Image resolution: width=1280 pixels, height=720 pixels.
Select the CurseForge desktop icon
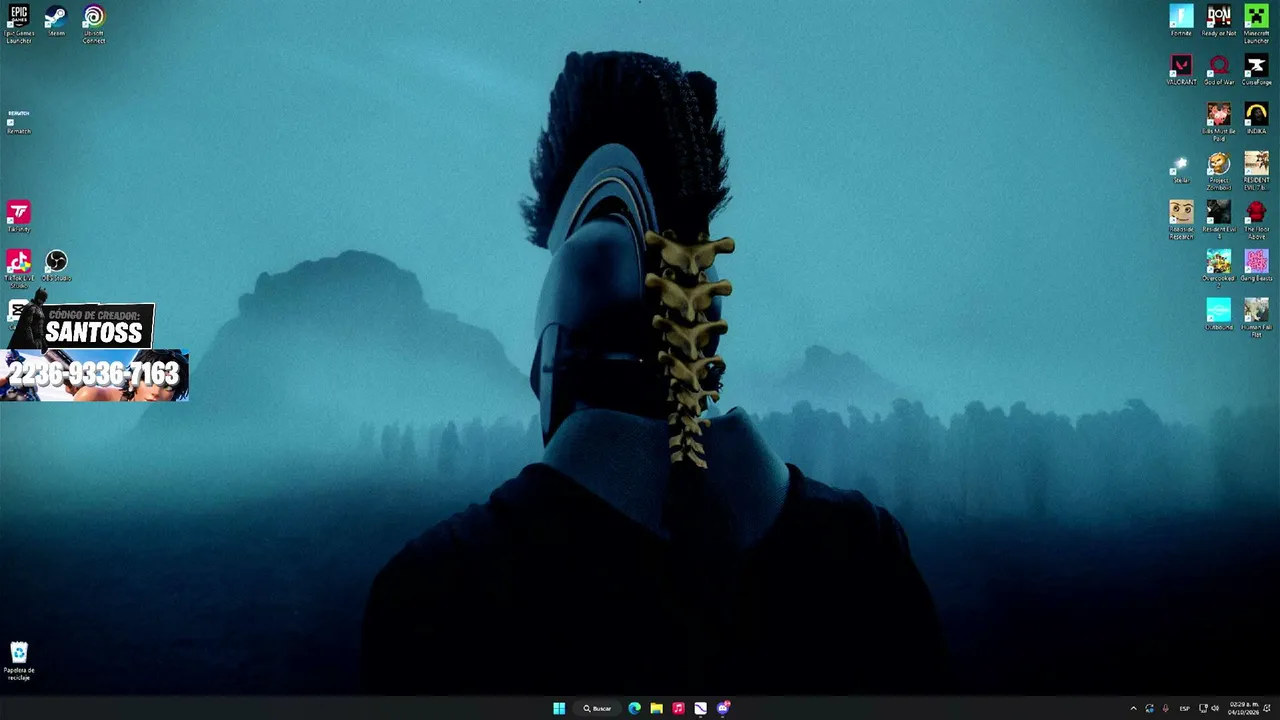[1256, 70]
